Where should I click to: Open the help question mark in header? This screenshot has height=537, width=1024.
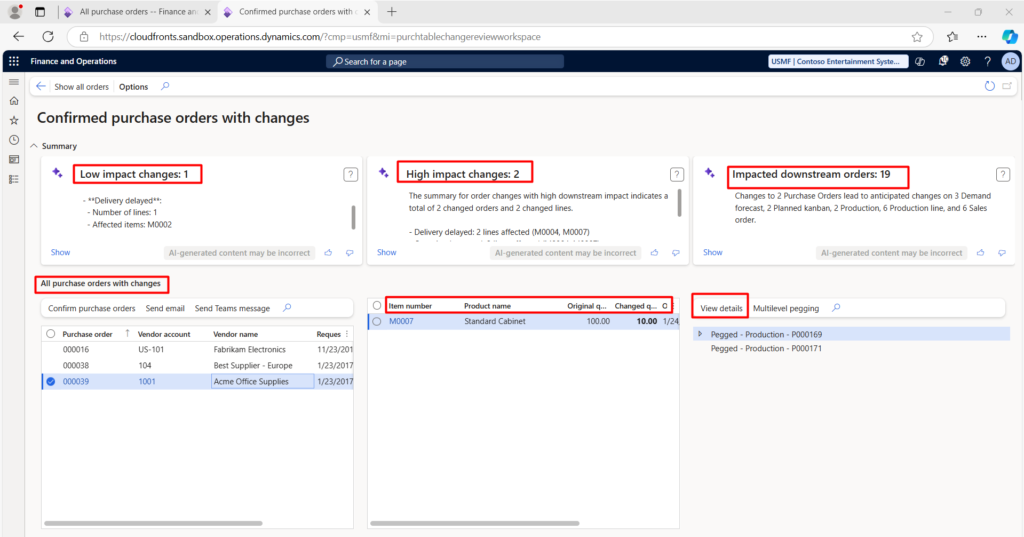[x=987, y=61]
